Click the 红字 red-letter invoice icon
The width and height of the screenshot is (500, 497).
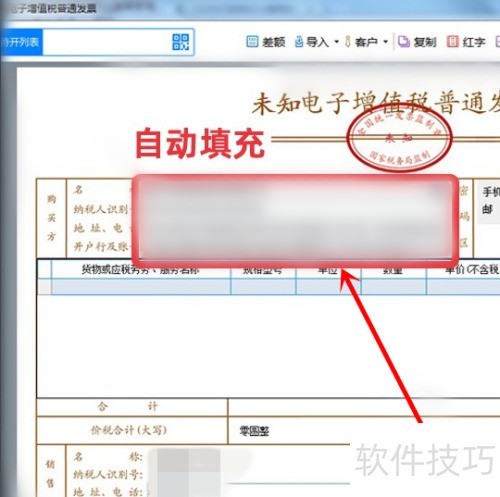[x=453, y=42]
